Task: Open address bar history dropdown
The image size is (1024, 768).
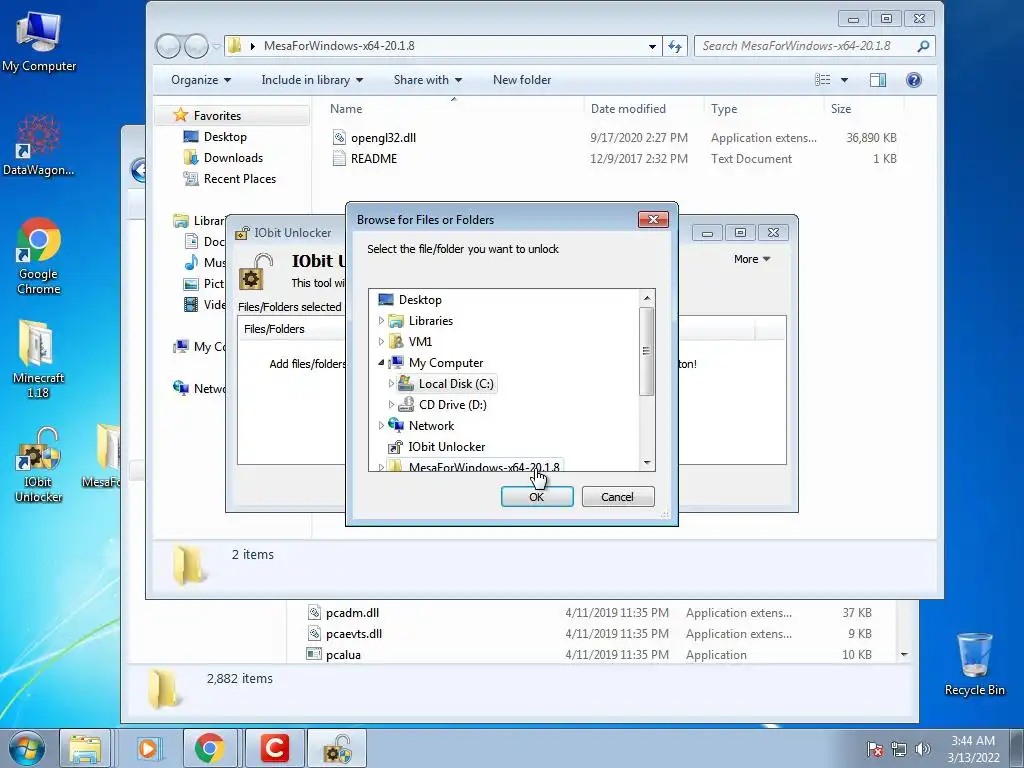Action: [x=652, y=46]
